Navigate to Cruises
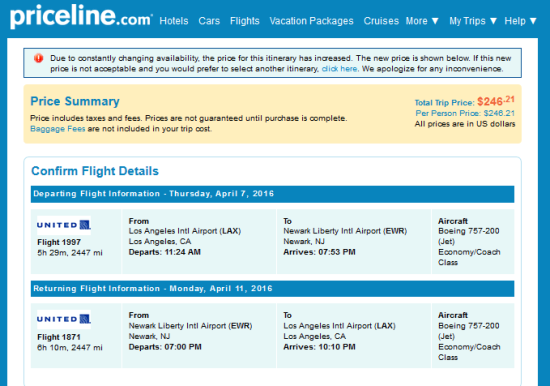The image size is (550, 386). pos(381,21)
